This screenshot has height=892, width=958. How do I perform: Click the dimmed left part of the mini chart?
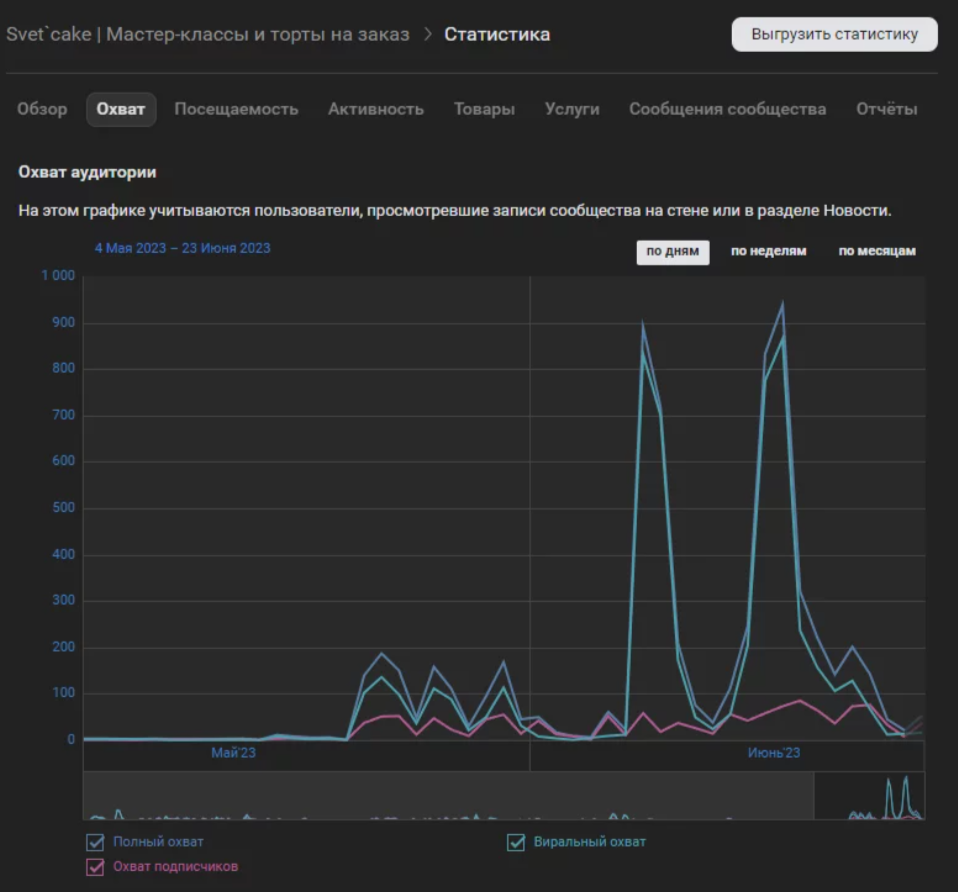click(448, 796)
